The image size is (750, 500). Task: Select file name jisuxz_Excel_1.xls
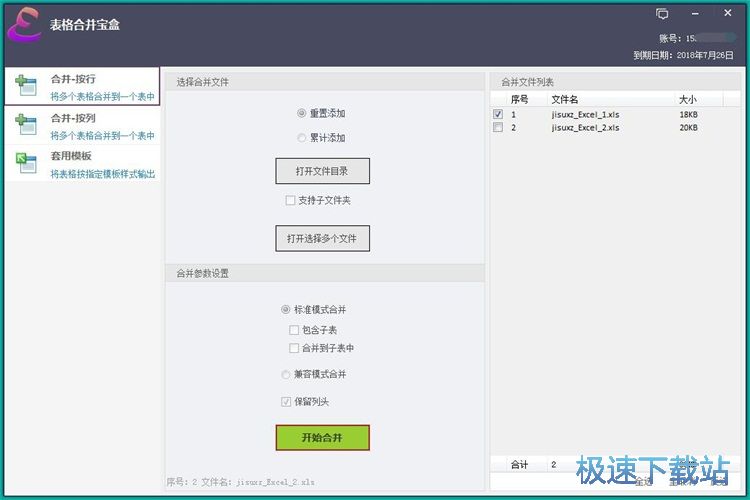(585, 115)
